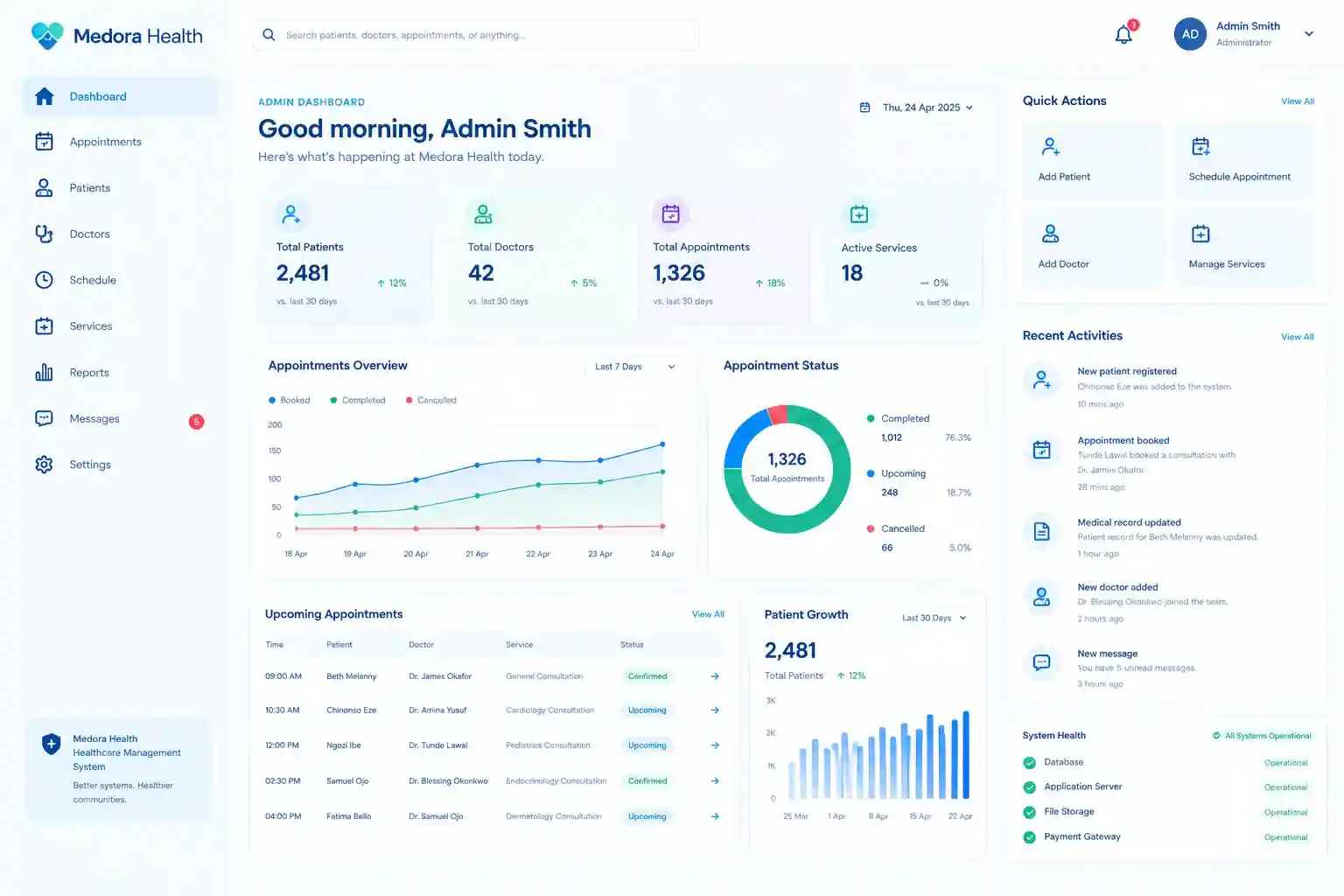
Task: Open Beth Melanny appointment row arrow
Action: [715, 676]
